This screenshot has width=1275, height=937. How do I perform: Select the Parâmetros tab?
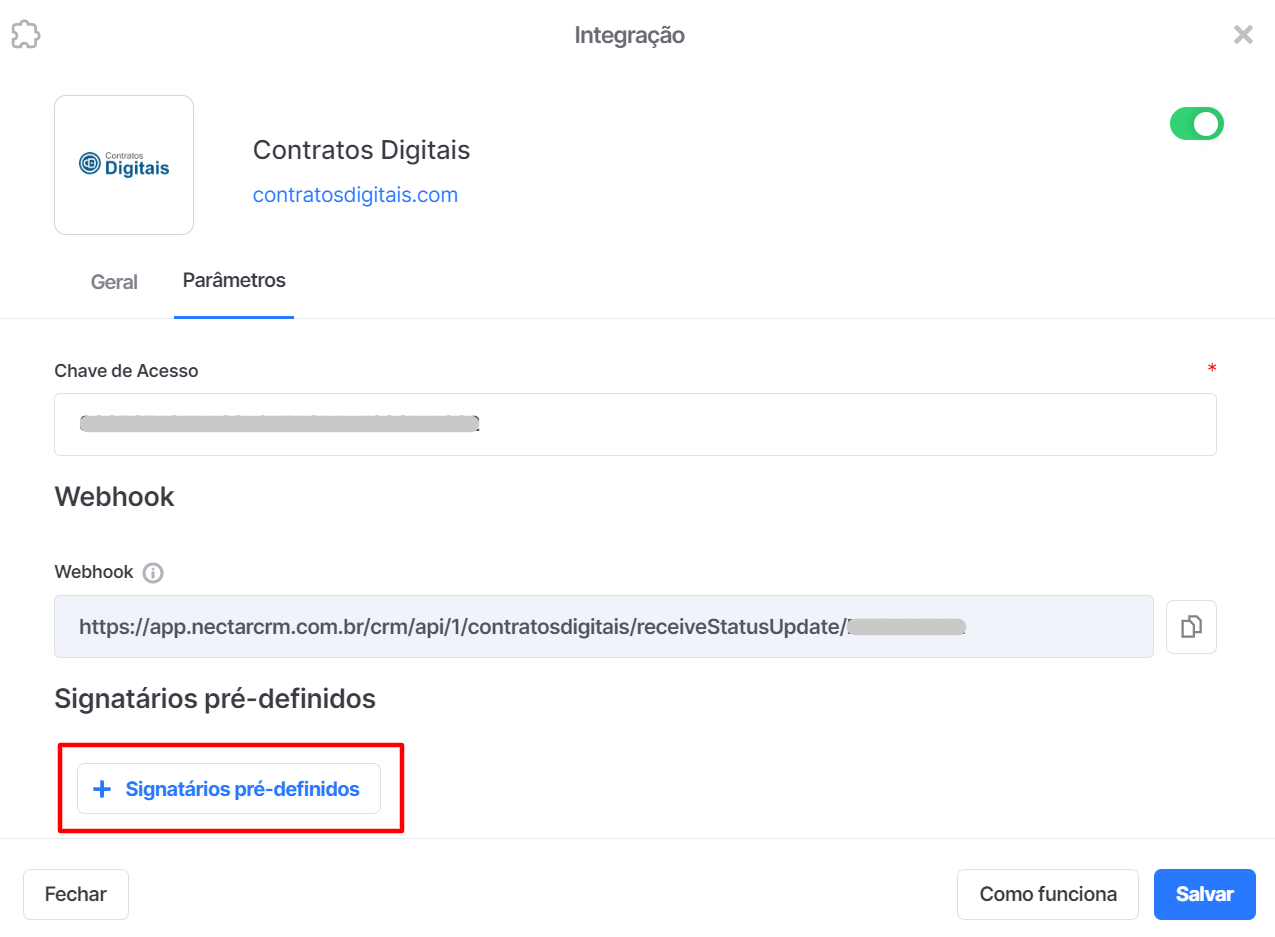(234, 281)
